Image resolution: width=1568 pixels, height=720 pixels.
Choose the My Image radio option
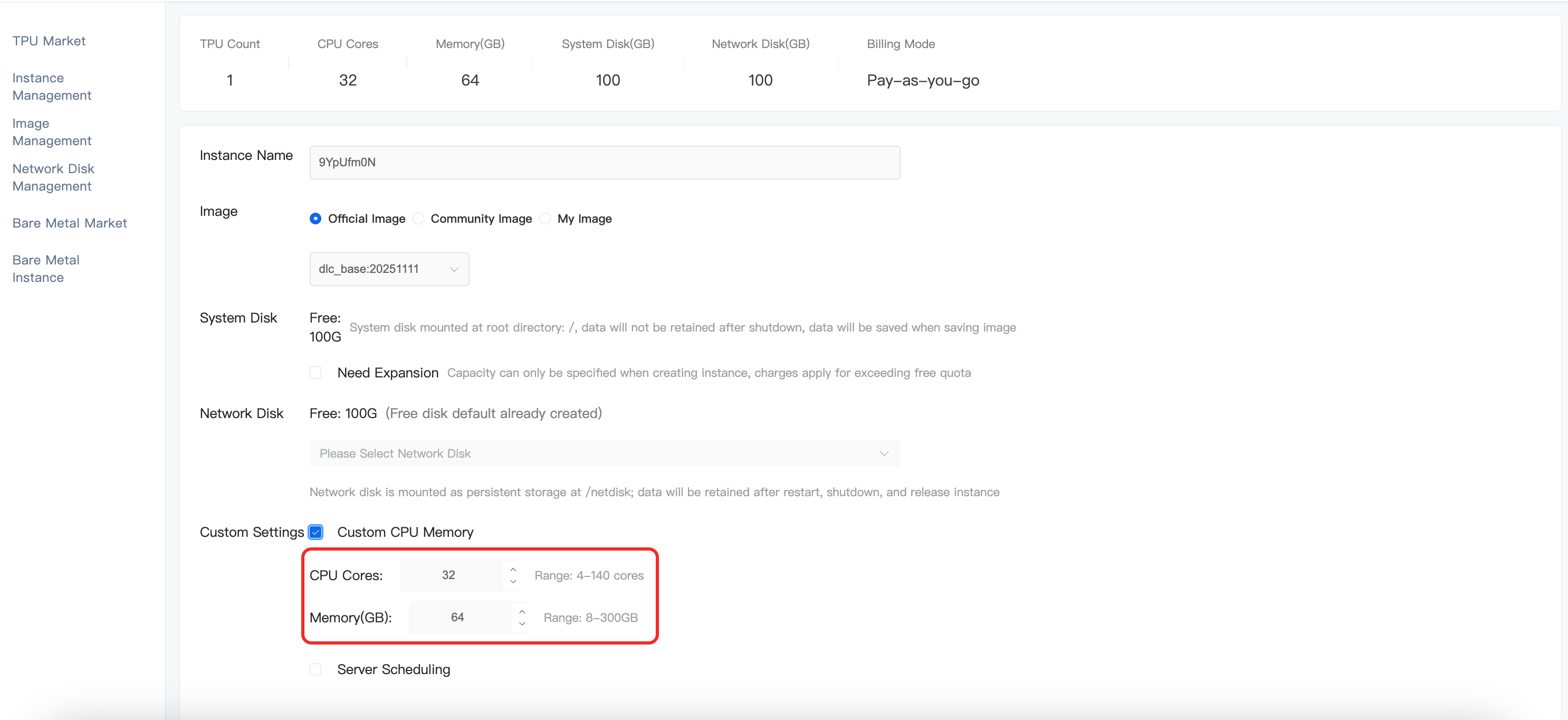546,219
